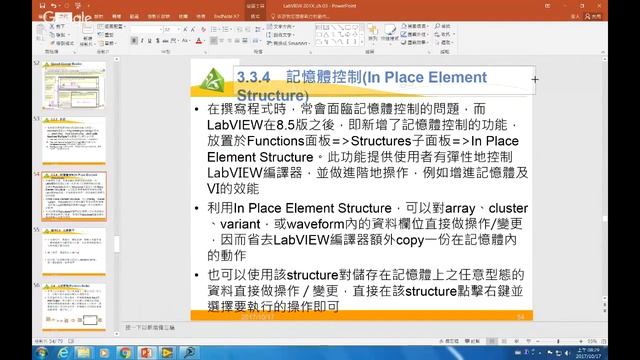
Task: Expand the shapes gallery with its More arrow
Action: (362, 42)
